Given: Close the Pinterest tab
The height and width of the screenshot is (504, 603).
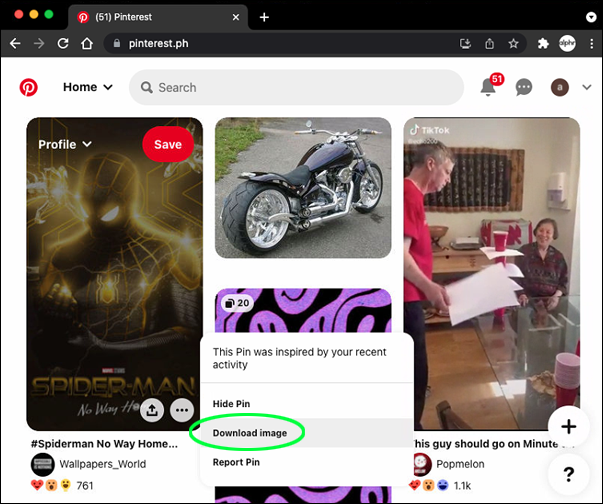Looking at the screenshot, I should pos(236,17).
